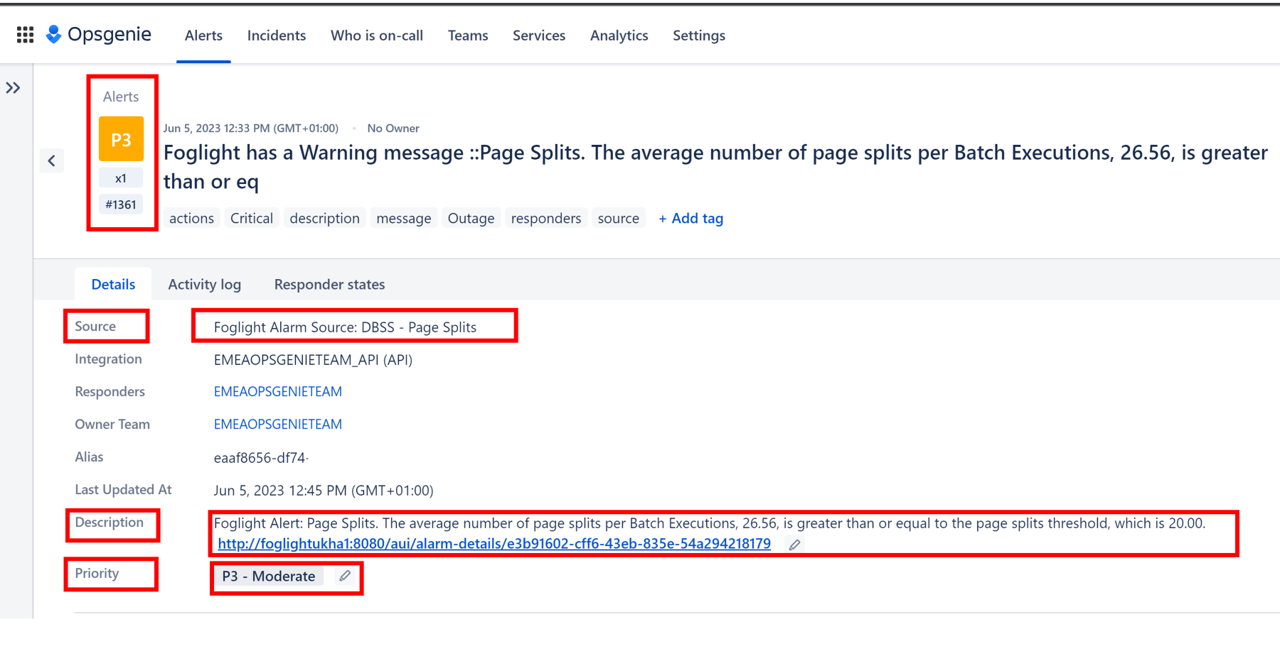Click the + Add tag link

(690, 218)
